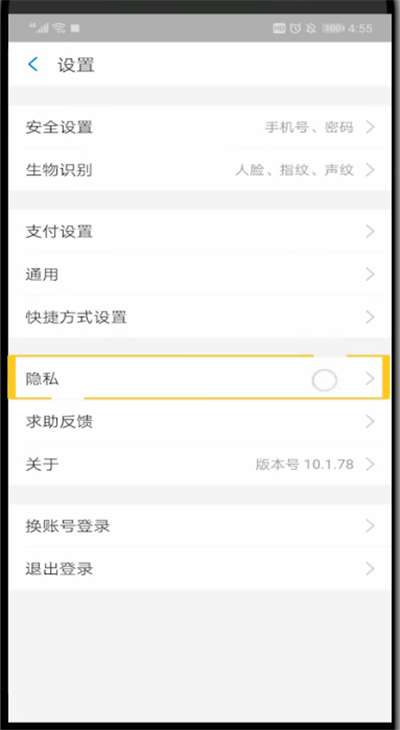This screenshot has width=400, height=730.
Task: Expand chevron beside 人脸、指纹、声纹
Action: 370,169
